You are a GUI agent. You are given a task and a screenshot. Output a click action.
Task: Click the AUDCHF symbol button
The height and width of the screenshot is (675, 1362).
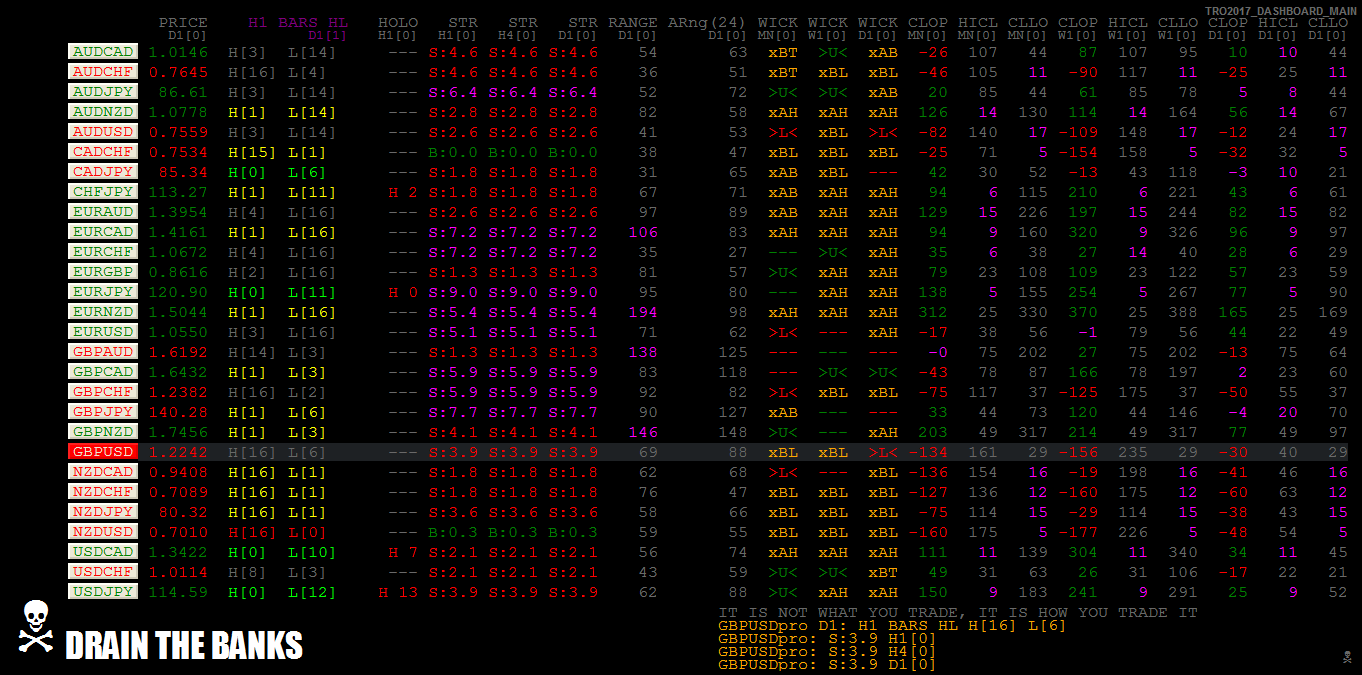(x=102, y=72)
